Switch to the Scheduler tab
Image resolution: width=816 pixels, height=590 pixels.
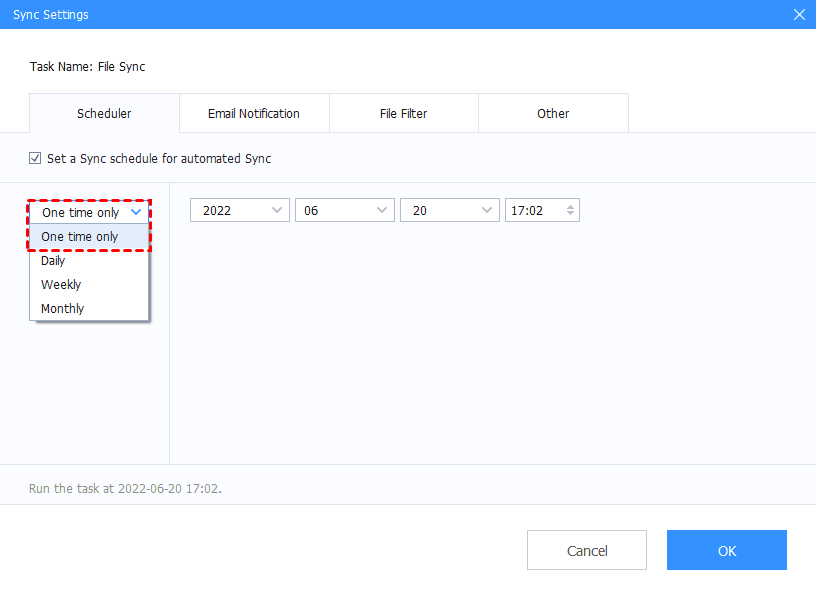pos(104,113)
